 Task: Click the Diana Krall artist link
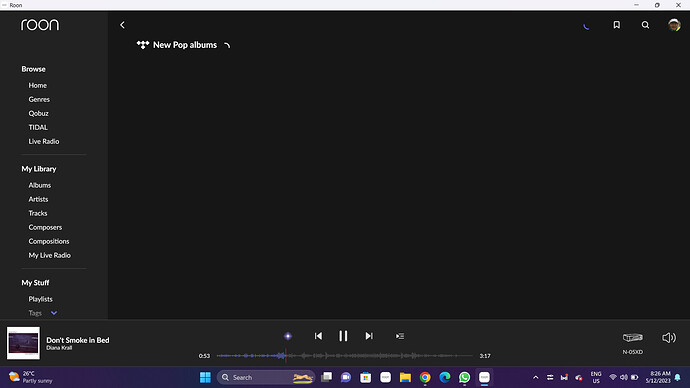(59, 348)
